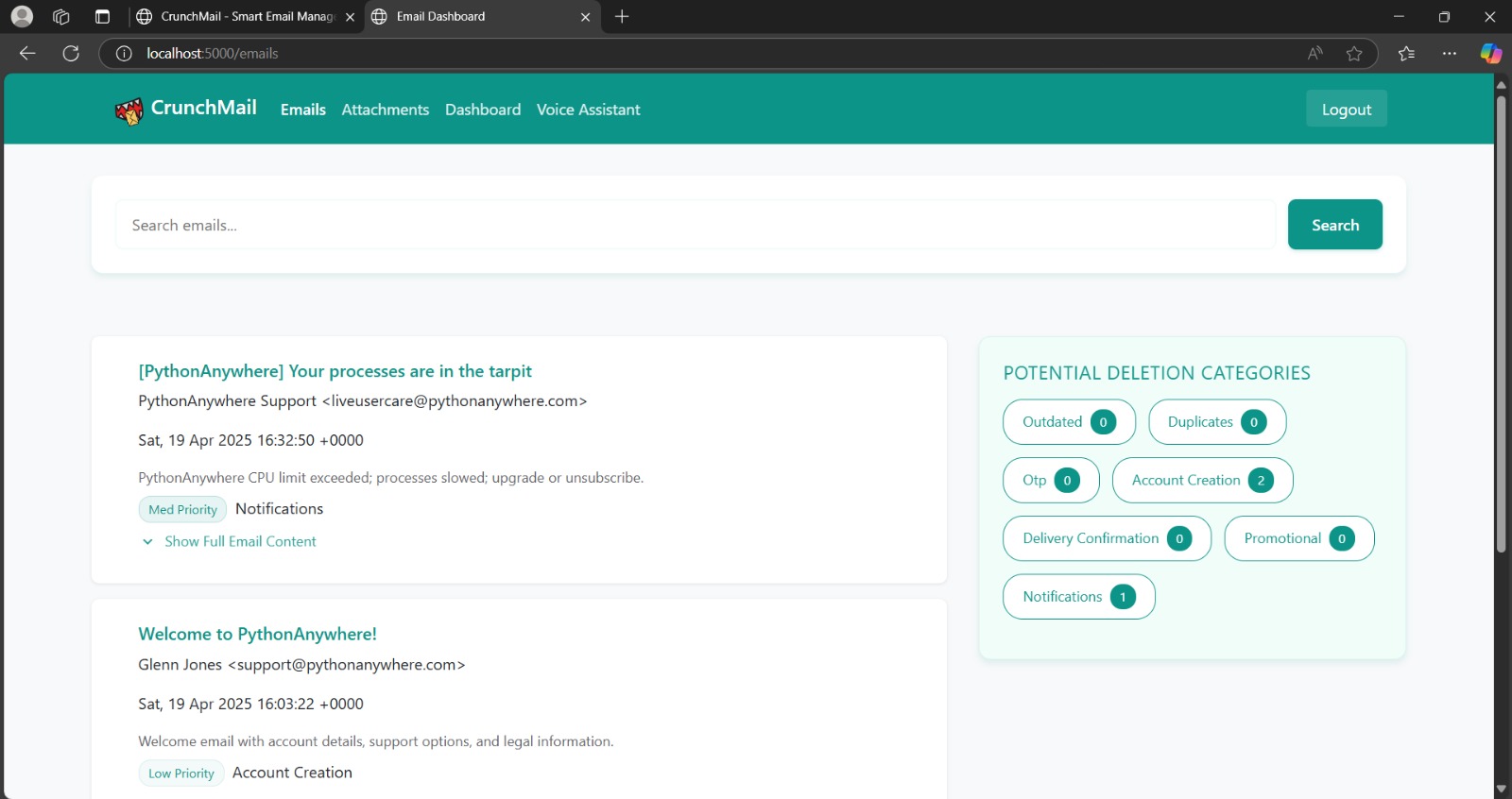Image resolution: width=1512 pixels, height=799 pixels.
Task: Select the Otp category pill
Action: (1051, 480)
